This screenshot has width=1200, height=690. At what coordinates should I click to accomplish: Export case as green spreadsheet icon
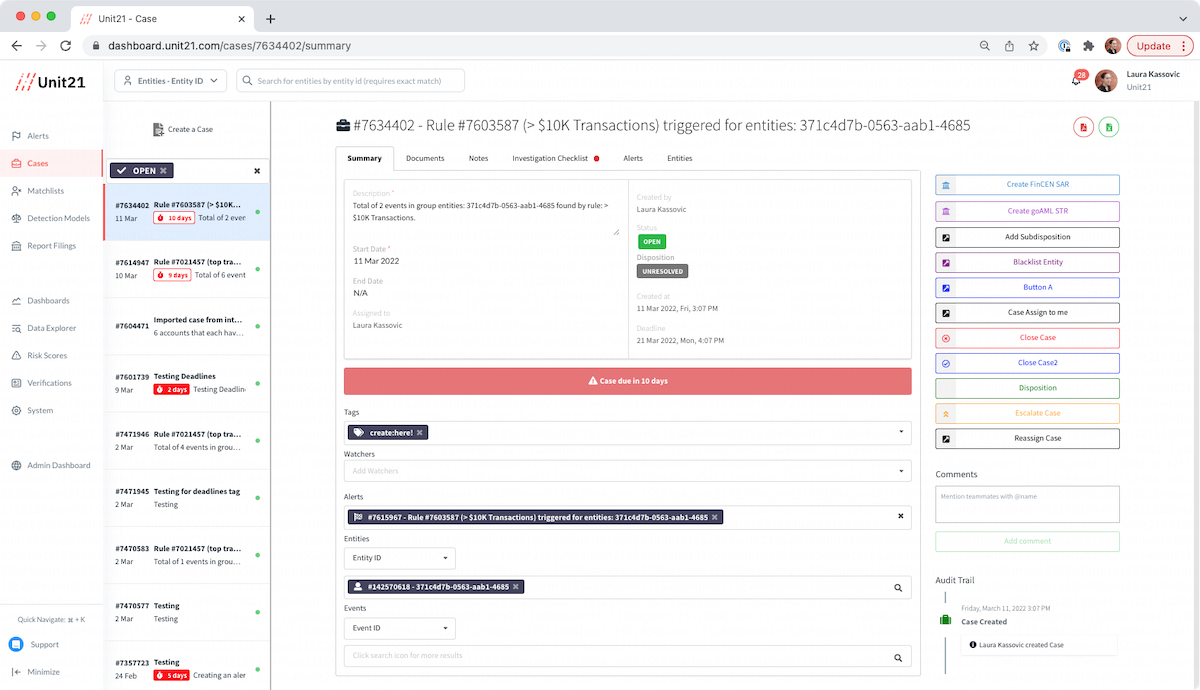1109,127
